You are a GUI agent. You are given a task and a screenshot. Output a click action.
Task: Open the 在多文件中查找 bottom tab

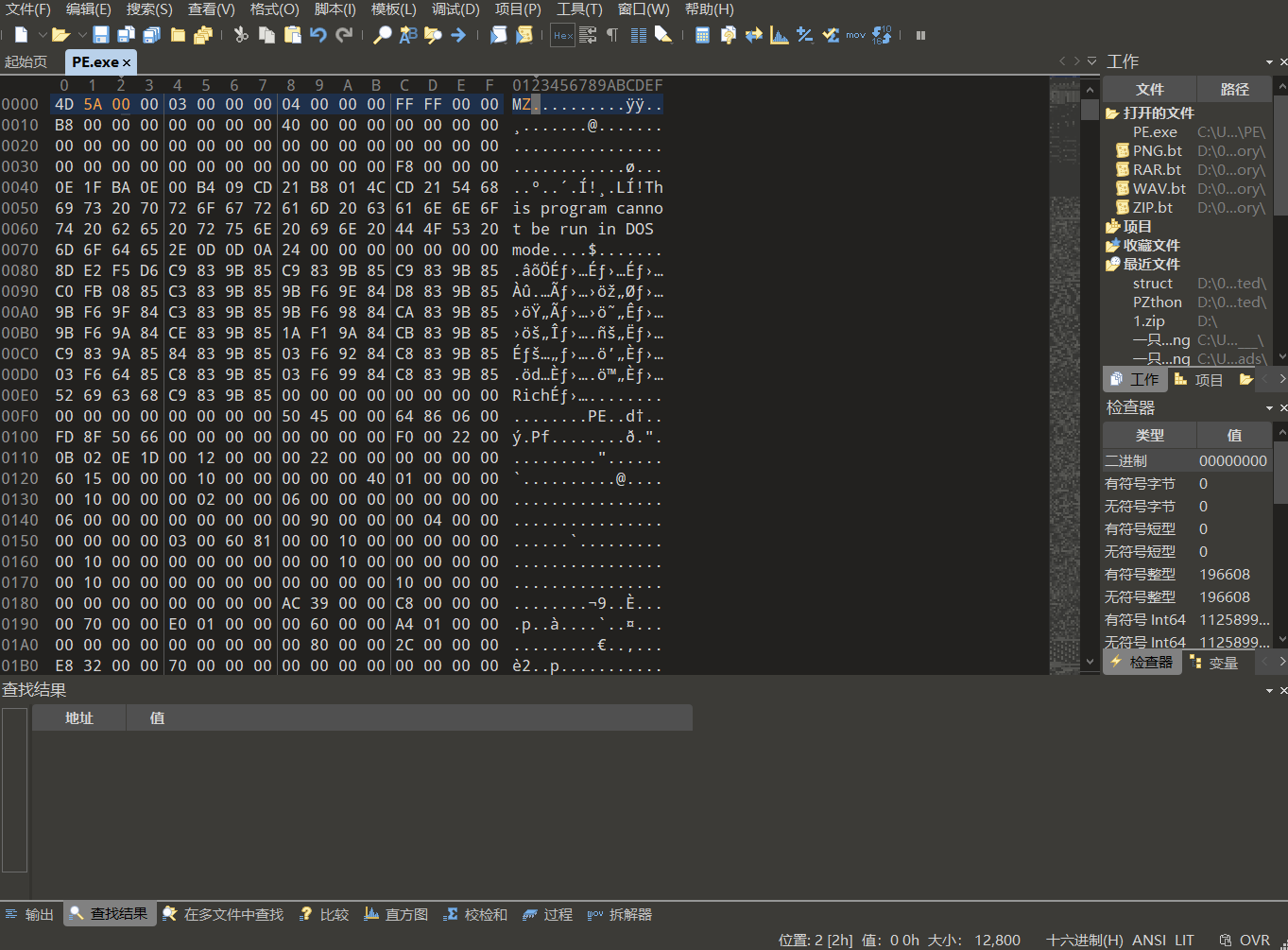click(x=224, y=914)
